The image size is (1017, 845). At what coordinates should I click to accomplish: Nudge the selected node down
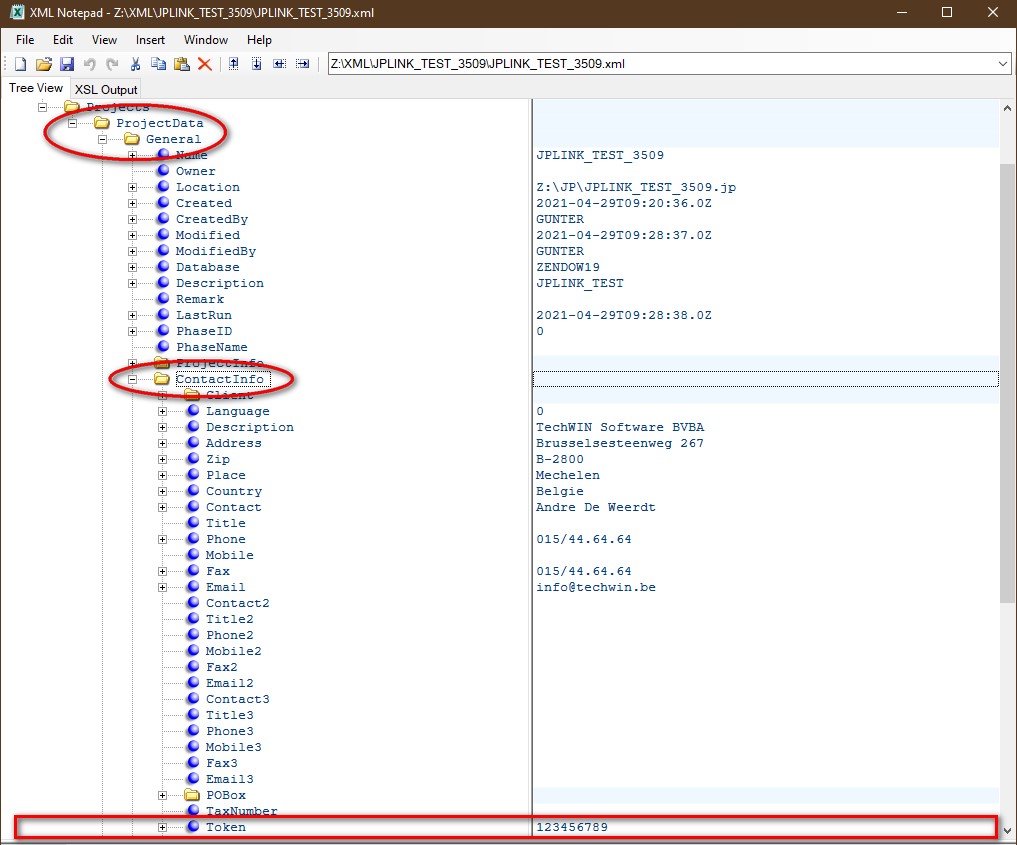coord(257,64)
